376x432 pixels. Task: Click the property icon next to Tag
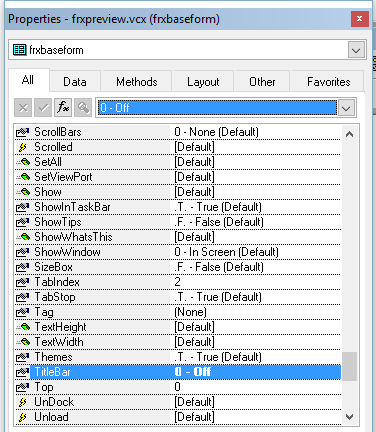coord(22,312)
